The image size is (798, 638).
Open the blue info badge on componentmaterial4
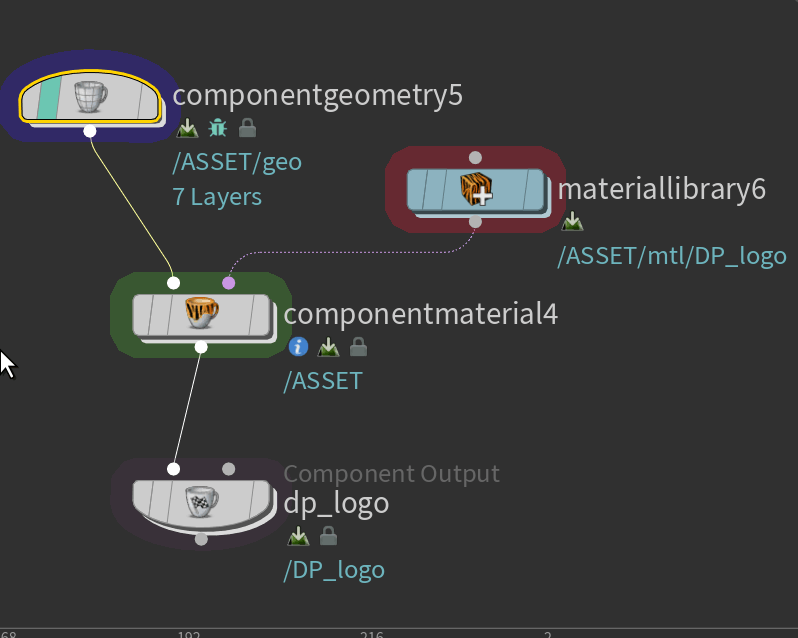[298, 347]
